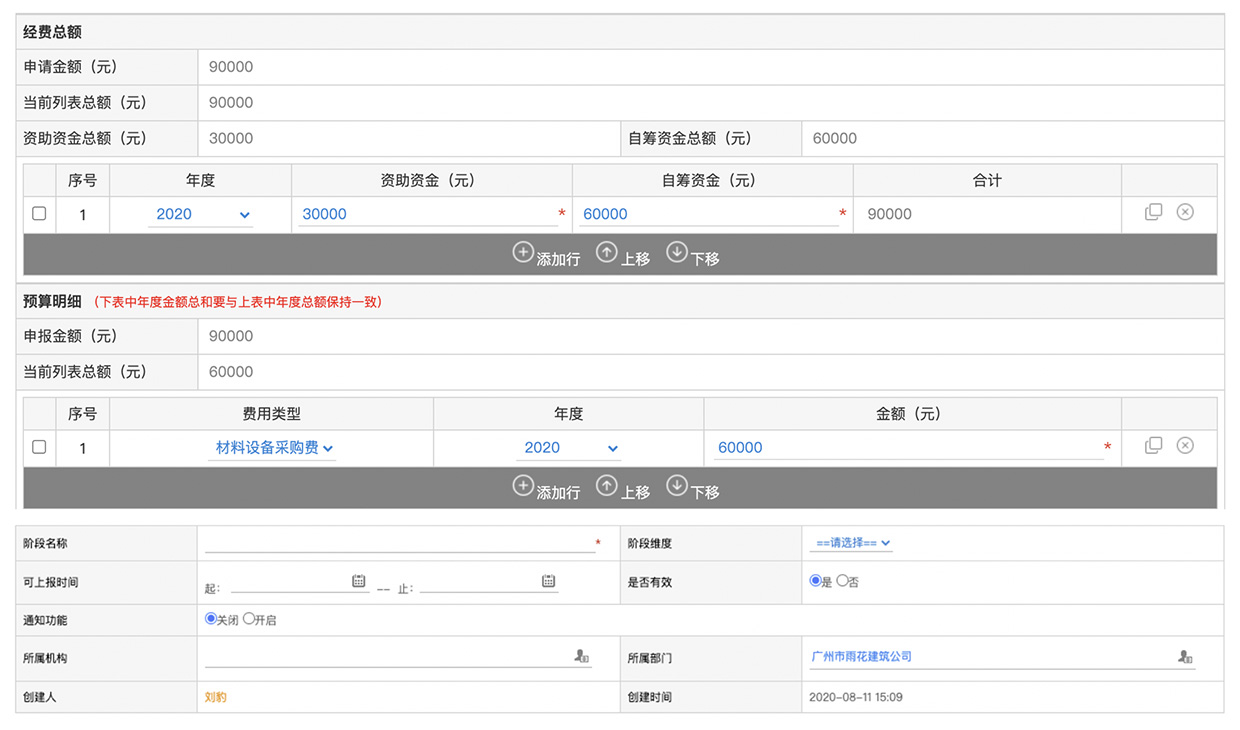The width and height of the screenshot is (1240, 730).
Task: Click 上移 under the funding table
Action: pos(622,255)
